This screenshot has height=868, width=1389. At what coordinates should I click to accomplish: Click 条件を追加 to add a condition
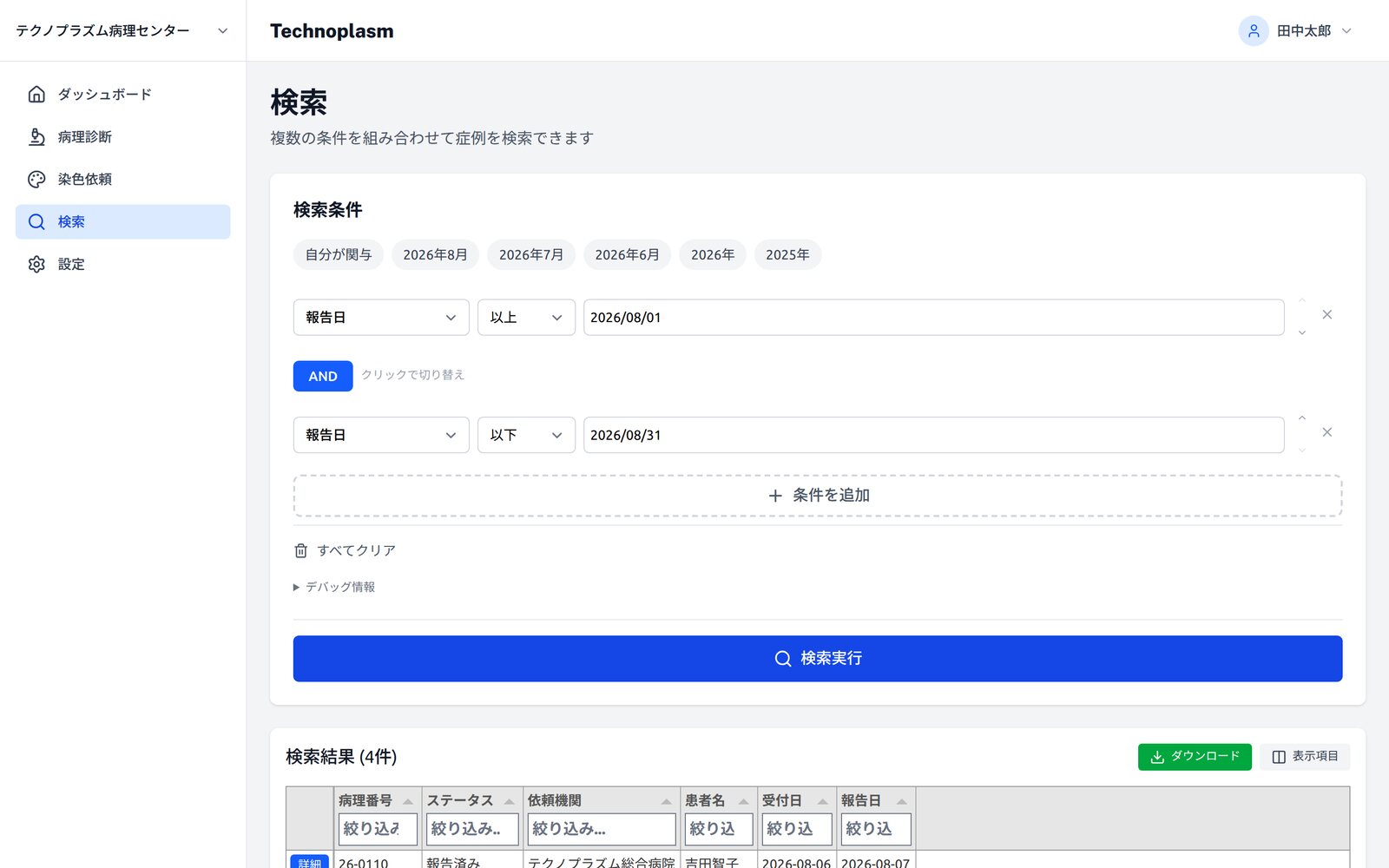pyautogui.click(x=818, y=496)
